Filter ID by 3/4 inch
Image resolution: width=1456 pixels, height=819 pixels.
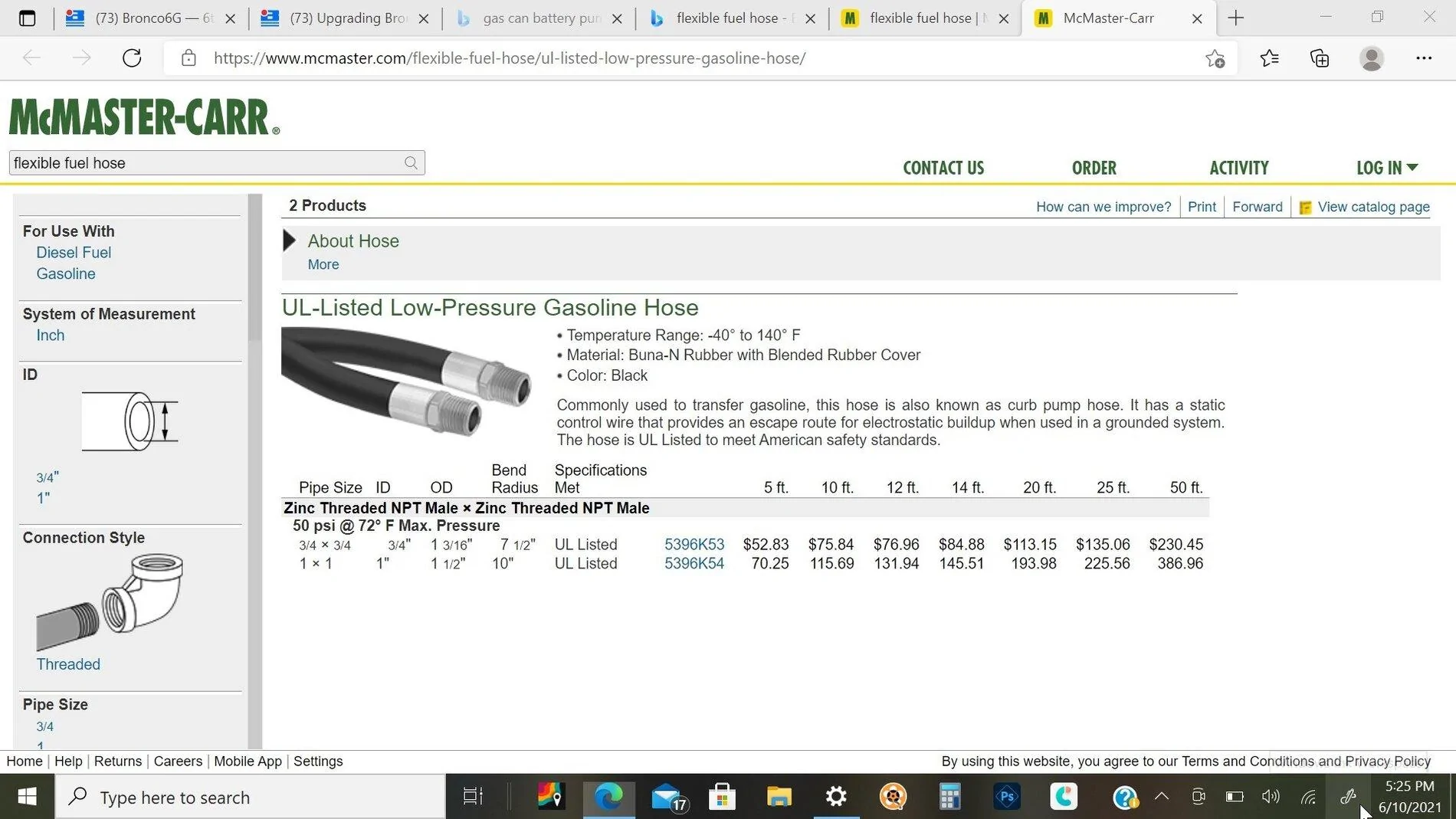click(48, 477)
